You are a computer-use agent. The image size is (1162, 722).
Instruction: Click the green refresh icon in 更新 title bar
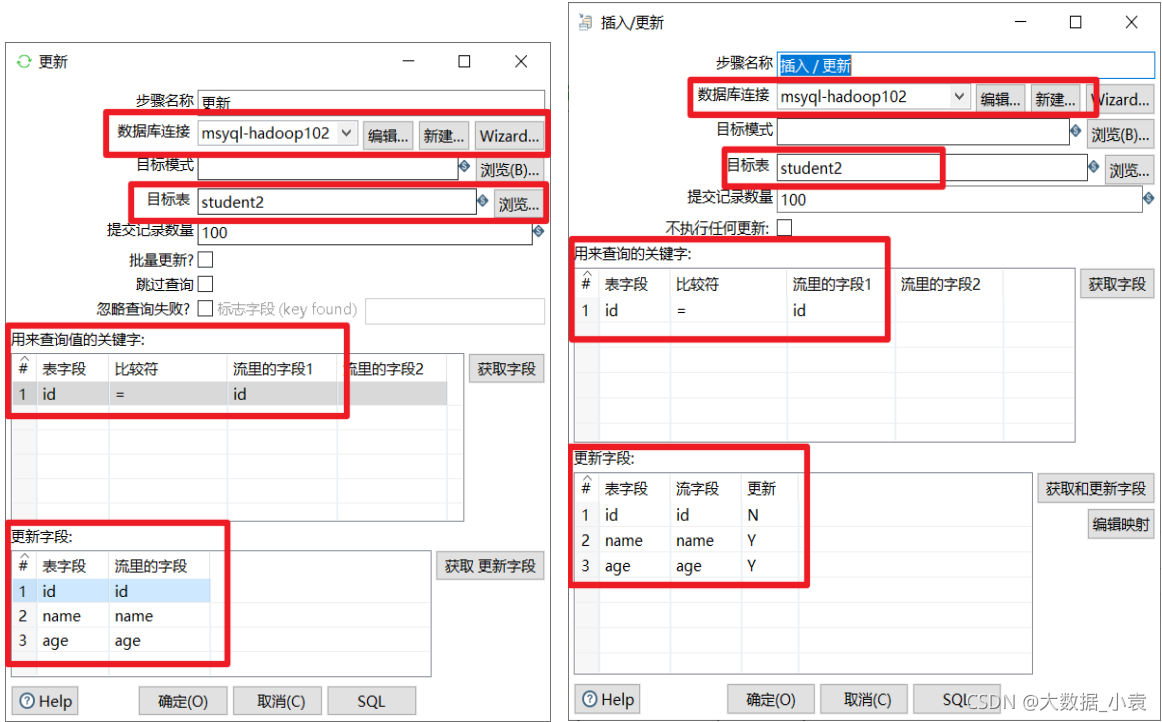[x=24, y=62]
